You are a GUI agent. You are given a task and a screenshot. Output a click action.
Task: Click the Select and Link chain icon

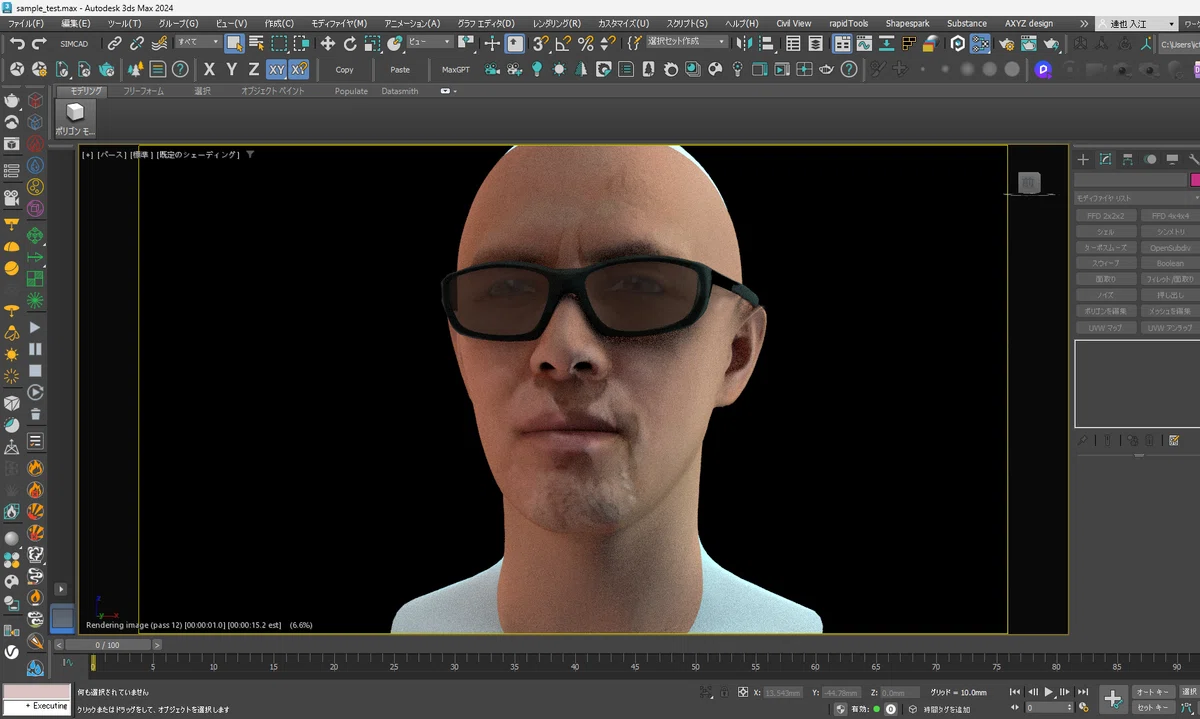coord(114,43)
